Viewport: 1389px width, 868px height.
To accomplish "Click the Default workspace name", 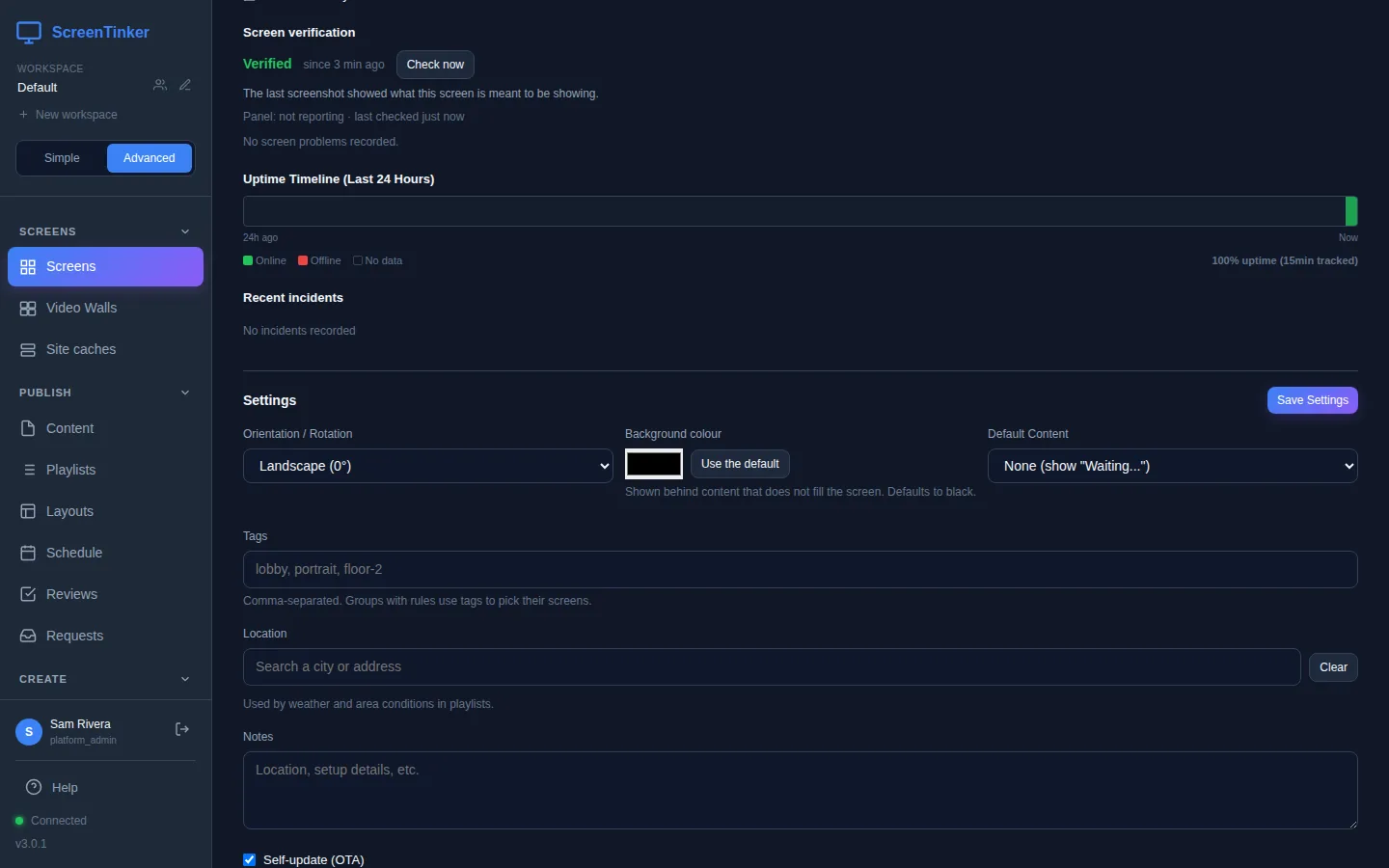I will pos(38,88).
